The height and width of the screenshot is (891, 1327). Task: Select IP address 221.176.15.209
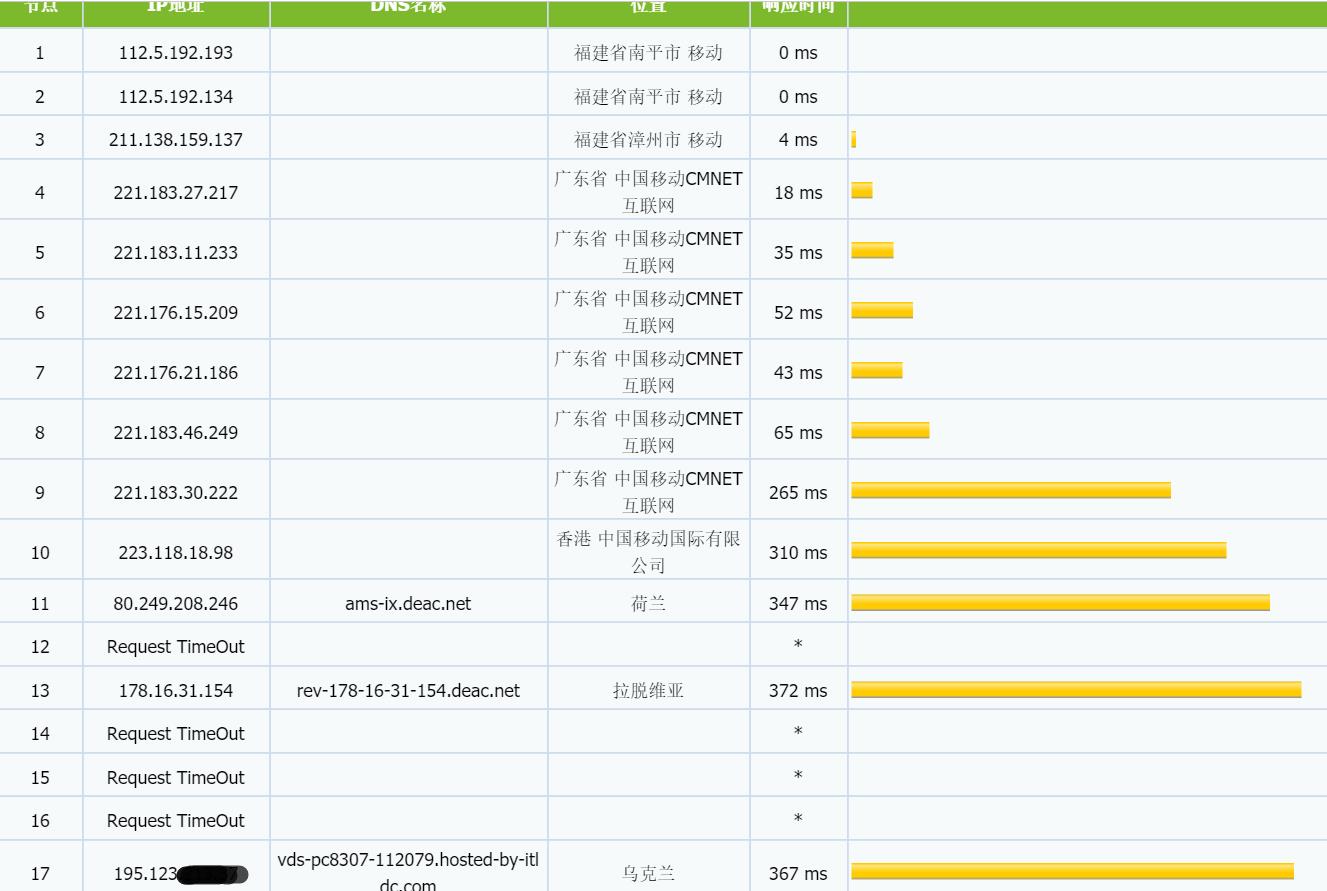tap(176, 312)
